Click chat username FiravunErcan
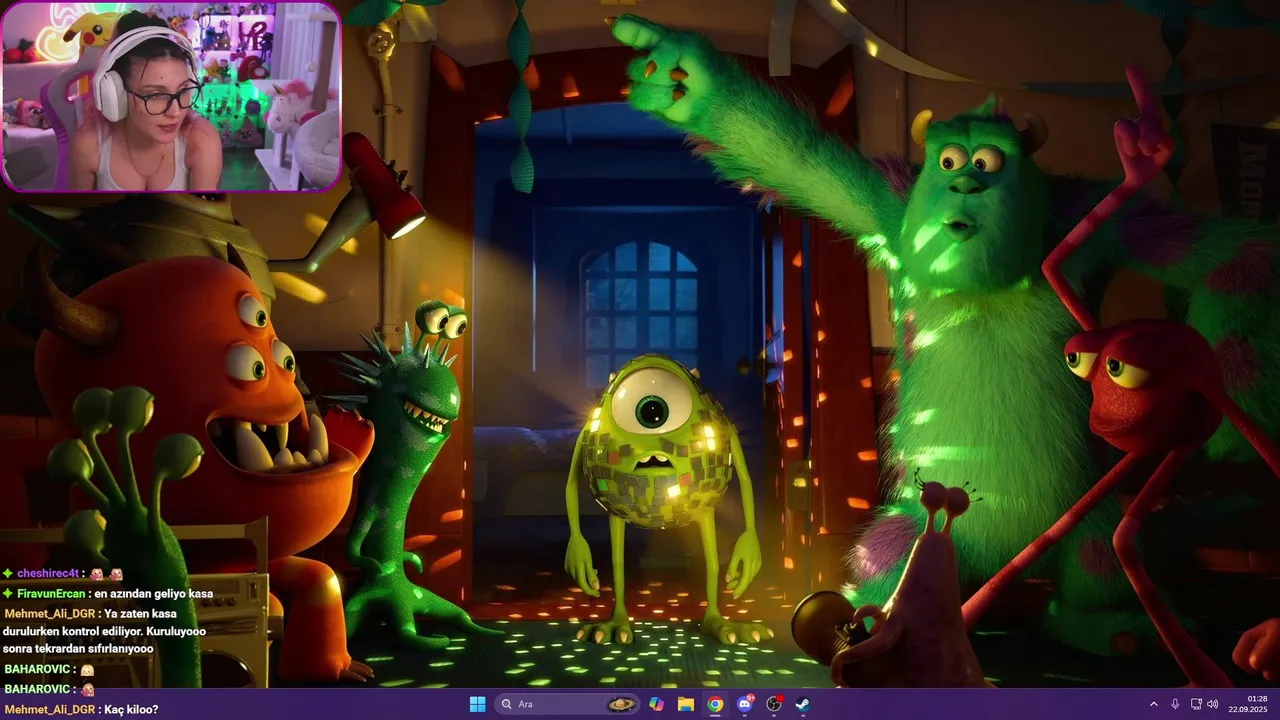The width and height of the screenshot is (1280, 720). click(50, 593)
